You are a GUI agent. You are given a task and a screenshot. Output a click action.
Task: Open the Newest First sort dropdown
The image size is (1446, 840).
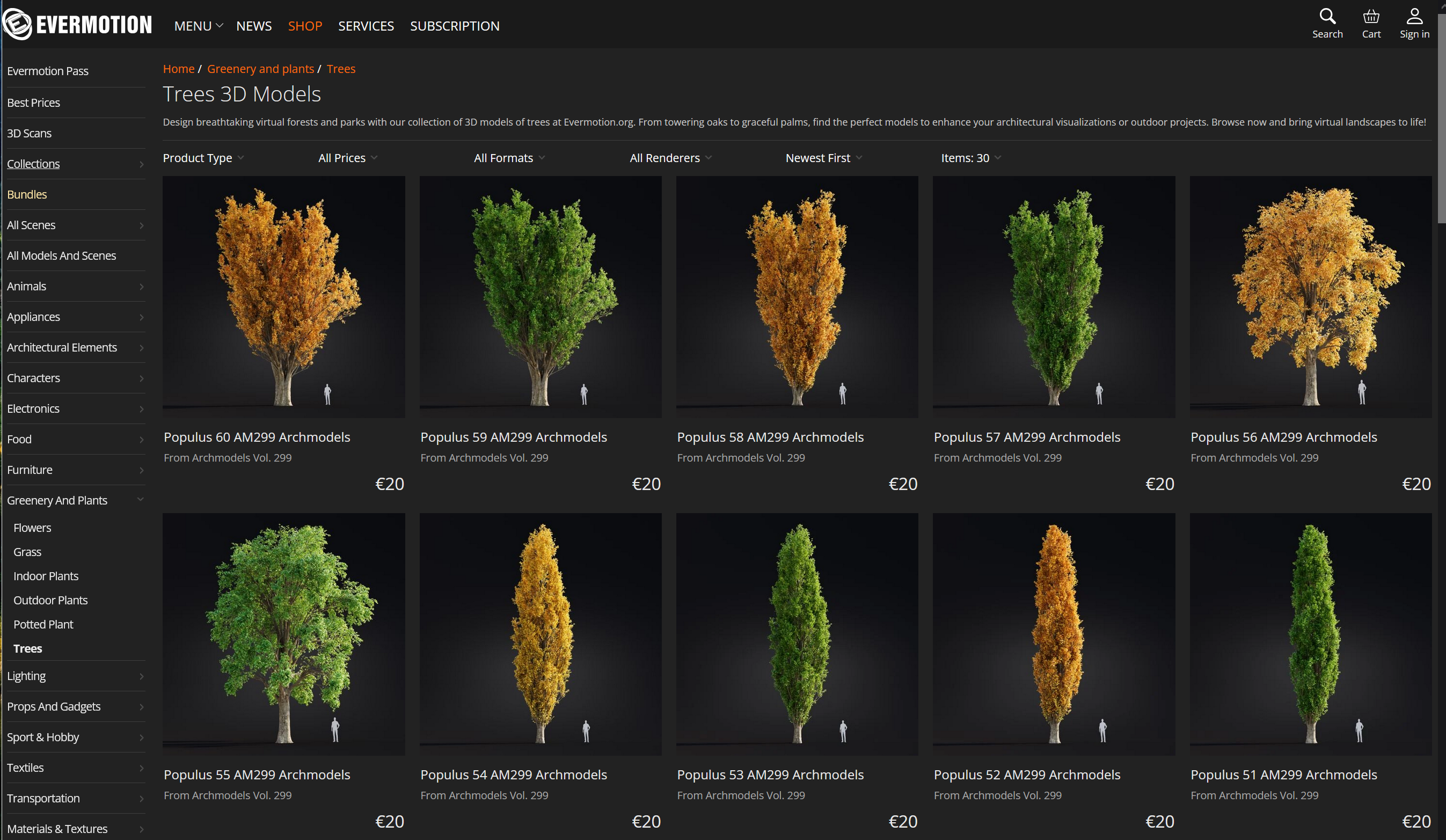(x=823, y=158)
